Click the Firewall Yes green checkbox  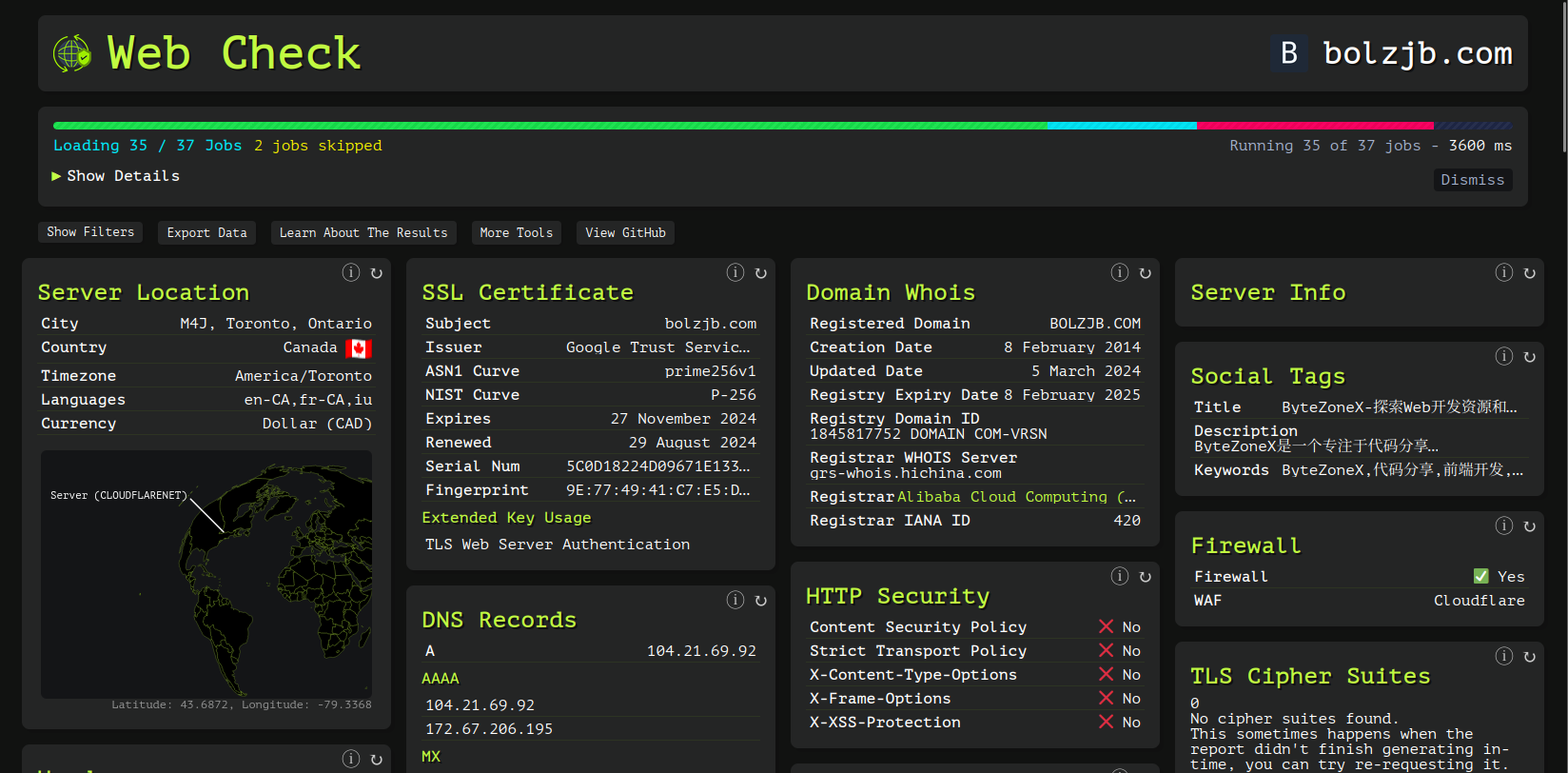pyautogui.click(x=1481, y=576)
